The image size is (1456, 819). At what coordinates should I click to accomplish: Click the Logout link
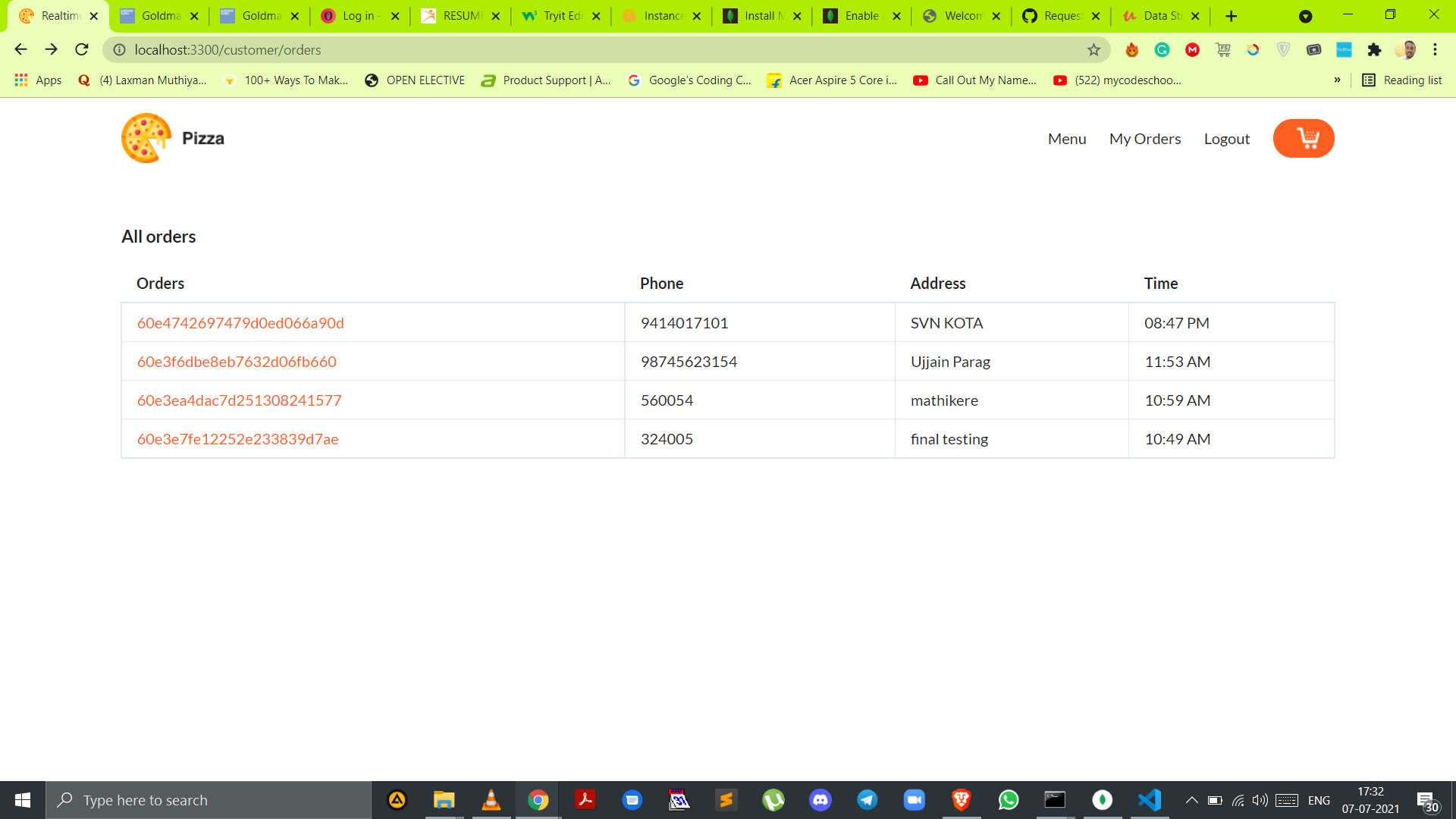(x=1226, y=139)
